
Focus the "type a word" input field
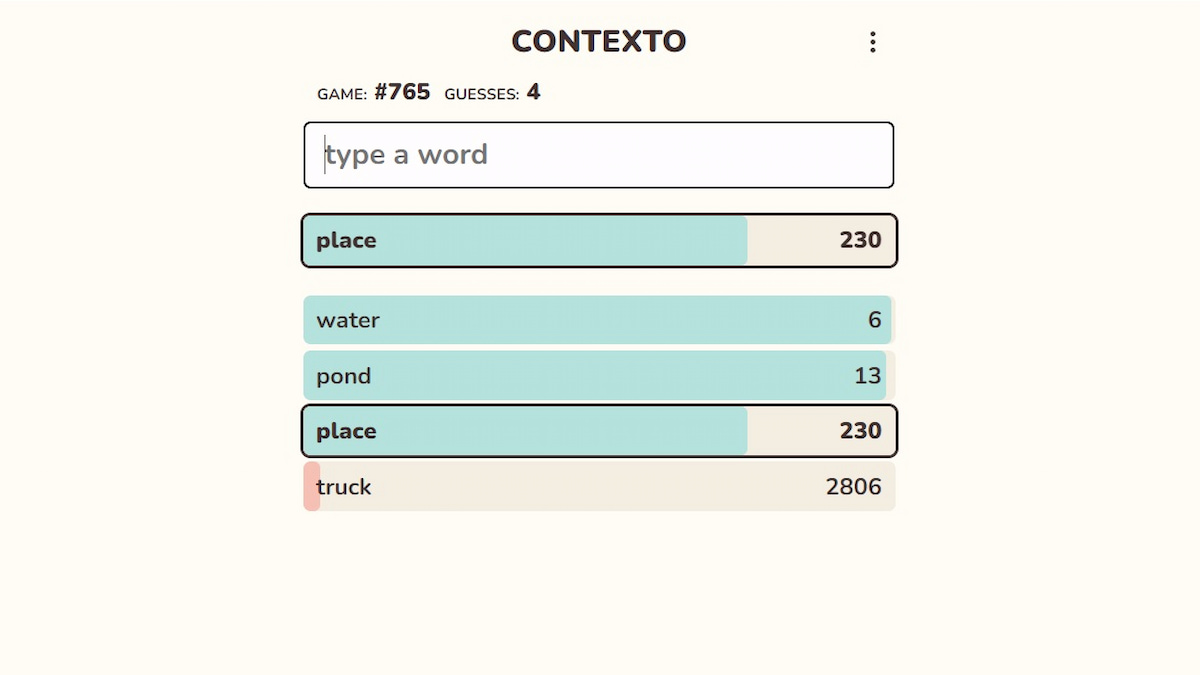coord(598,155)
